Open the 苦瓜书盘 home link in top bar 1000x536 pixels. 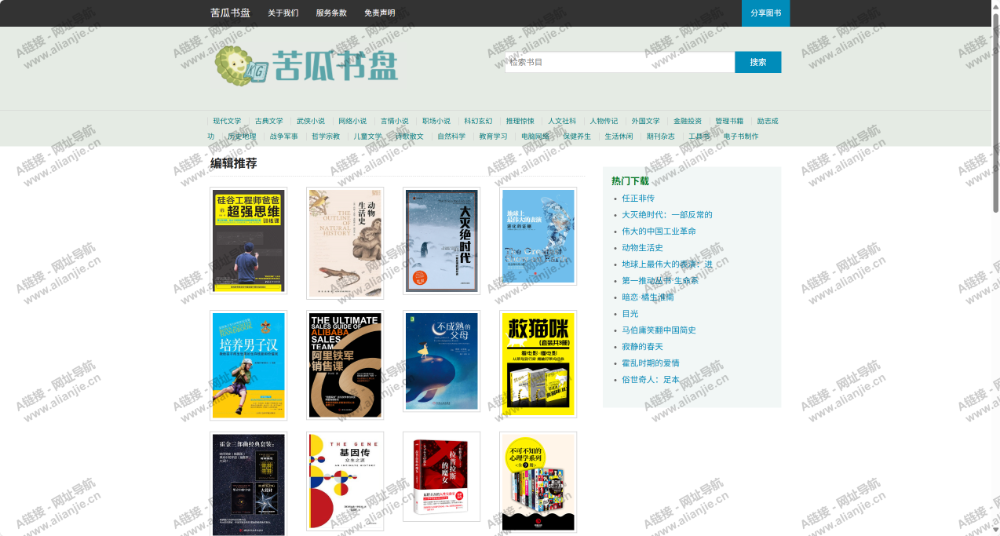pos(230,13)
